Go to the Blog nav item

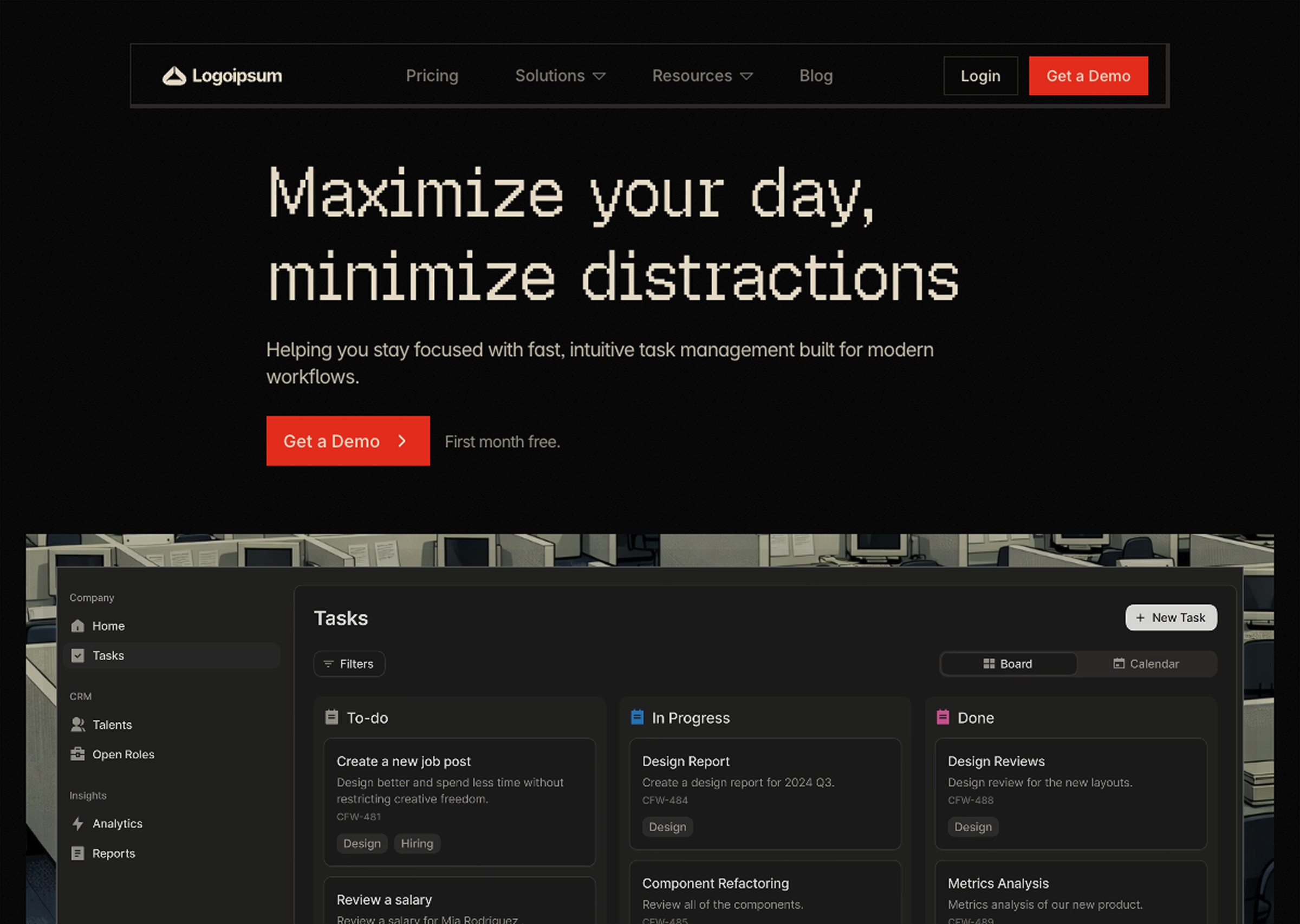(x=815, y=76)
